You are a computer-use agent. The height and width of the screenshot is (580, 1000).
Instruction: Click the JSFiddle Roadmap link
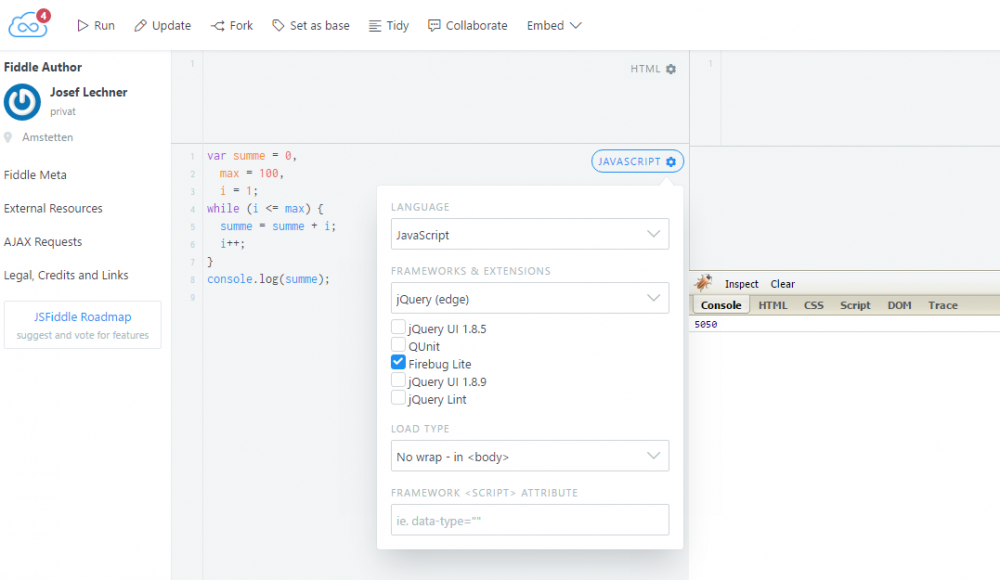[x=82, y=317]
